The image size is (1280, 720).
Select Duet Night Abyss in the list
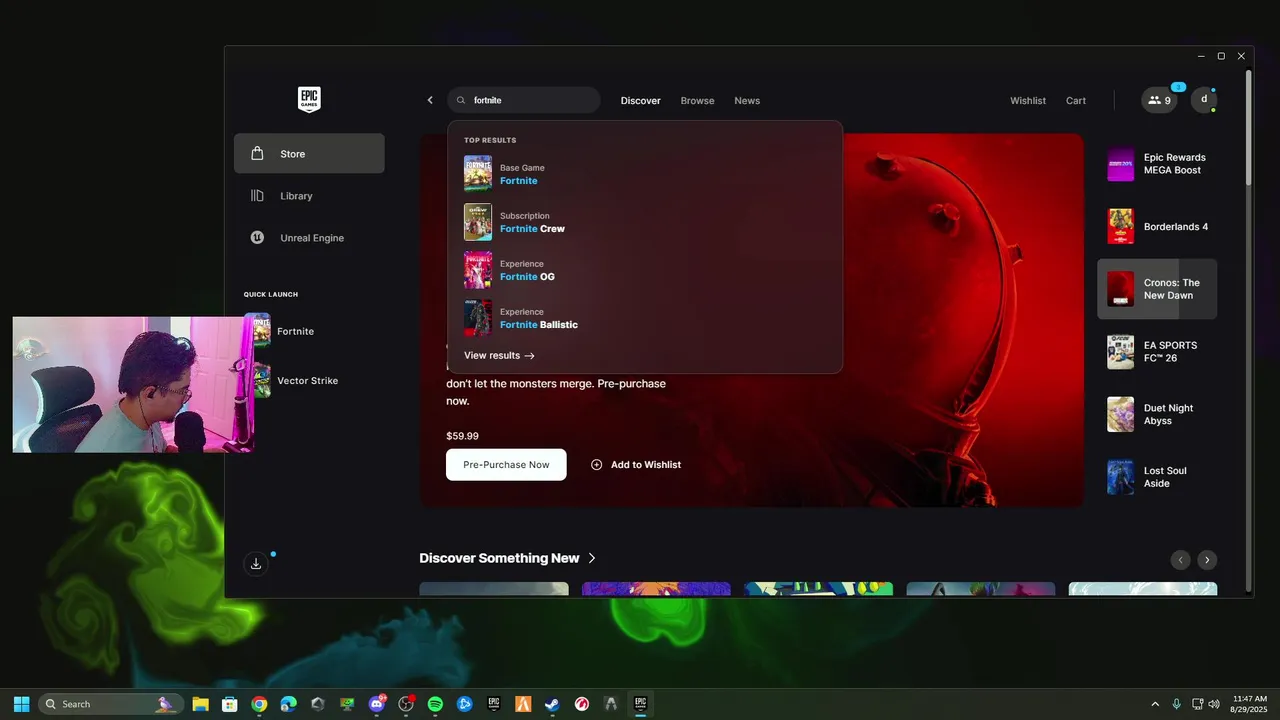point(1157,414)
